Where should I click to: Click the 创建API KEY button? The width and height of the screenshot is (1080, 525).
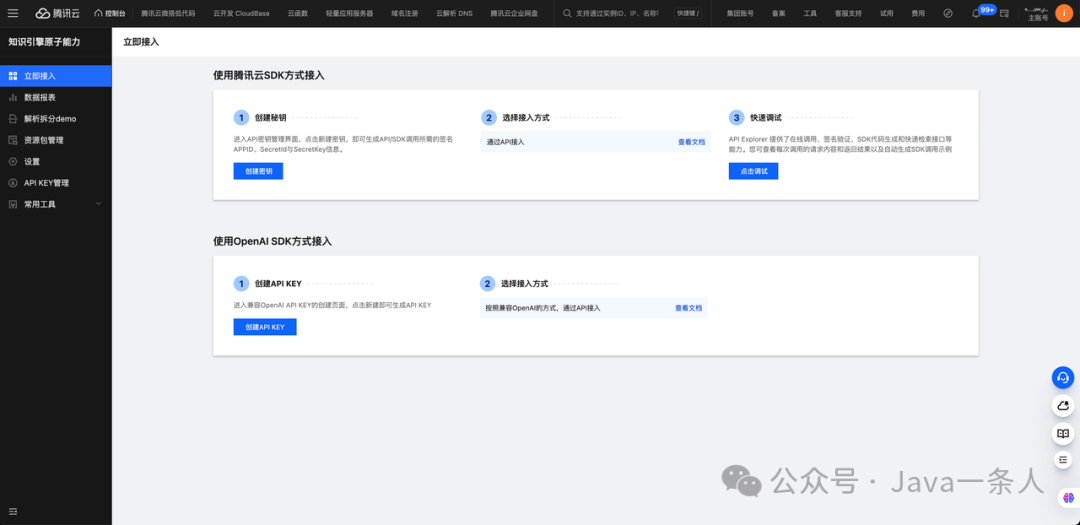pos(265,327)
